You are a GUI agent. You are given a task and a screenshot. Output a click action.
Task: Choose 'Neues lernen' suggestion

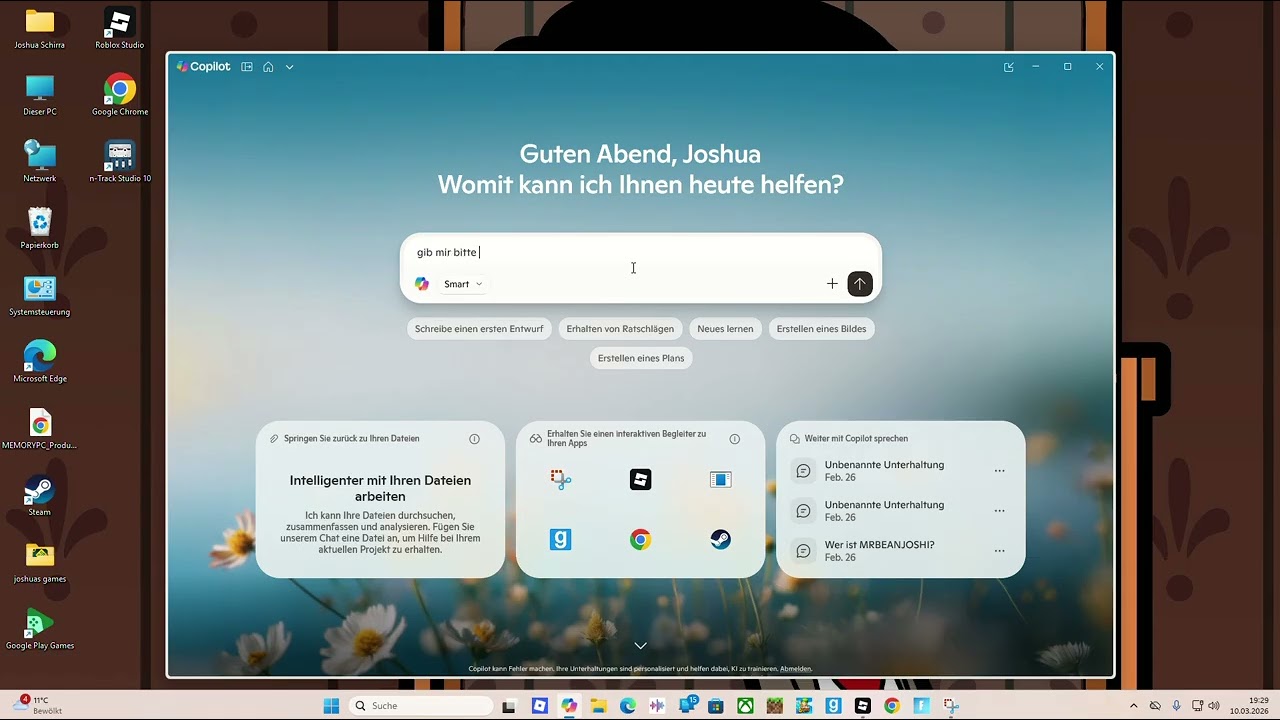(x=725, y=329)
